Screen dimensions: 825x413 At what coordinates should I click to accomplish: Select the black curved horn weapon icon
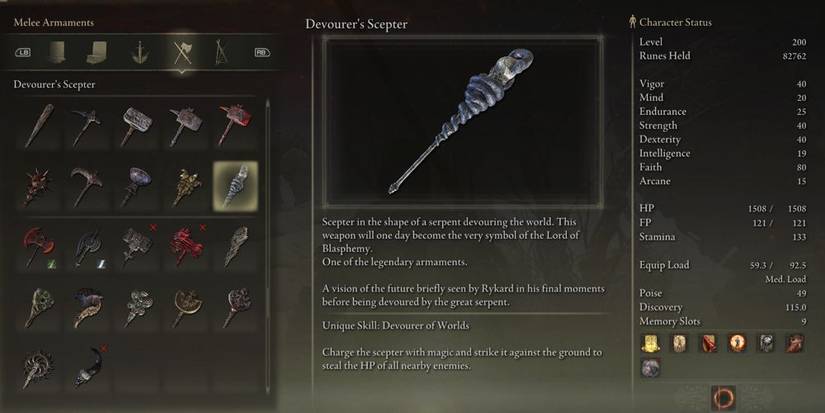click(x=88, y=367)
